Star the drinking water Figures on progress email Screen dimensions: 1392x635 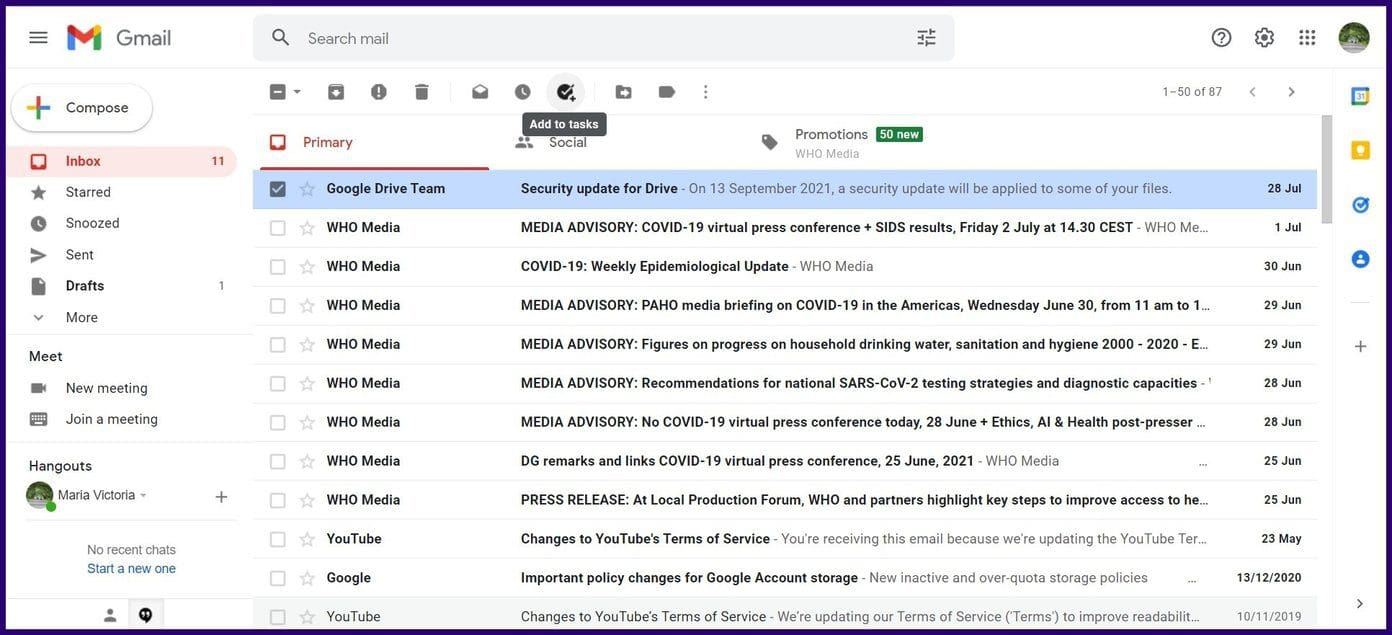click(x=307, y=345)
